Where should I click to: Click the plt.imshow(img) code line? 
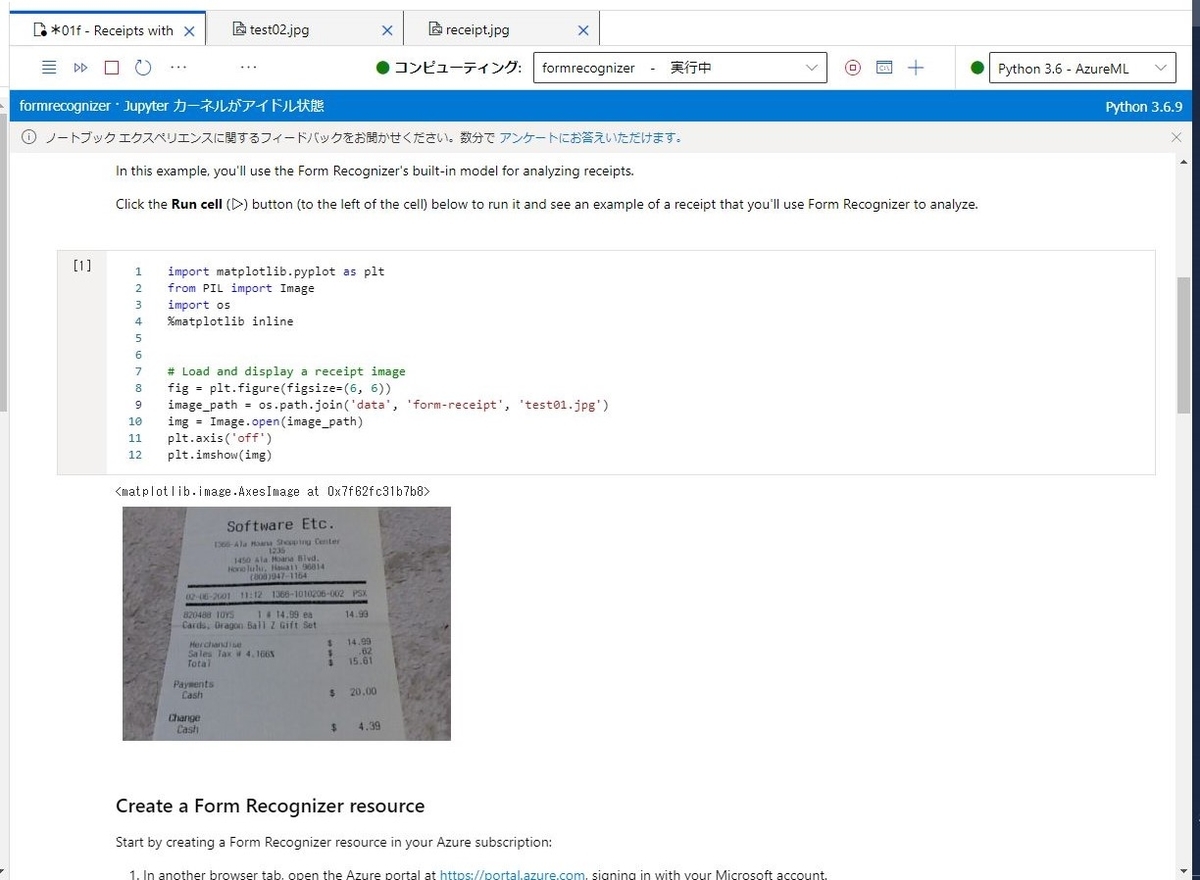coord(220,455)
